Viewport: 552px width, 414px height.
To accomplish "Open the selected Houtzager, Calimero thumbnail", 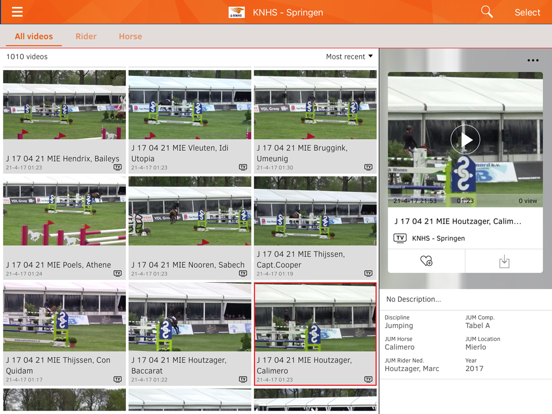I will pyautogui.click(x=315, y=318).
